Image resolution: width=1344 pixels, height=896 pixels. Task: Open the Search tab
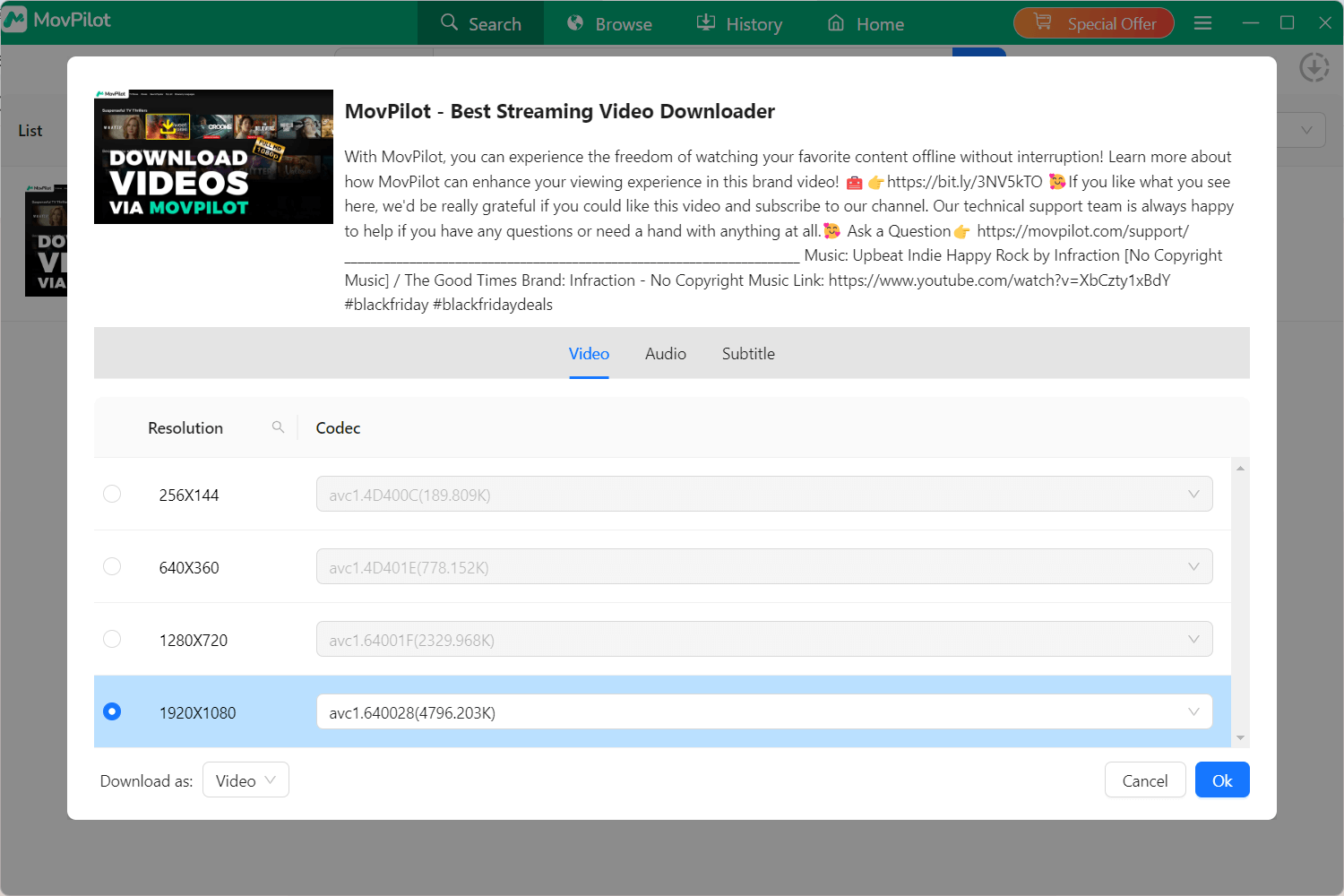coord(481,23)
